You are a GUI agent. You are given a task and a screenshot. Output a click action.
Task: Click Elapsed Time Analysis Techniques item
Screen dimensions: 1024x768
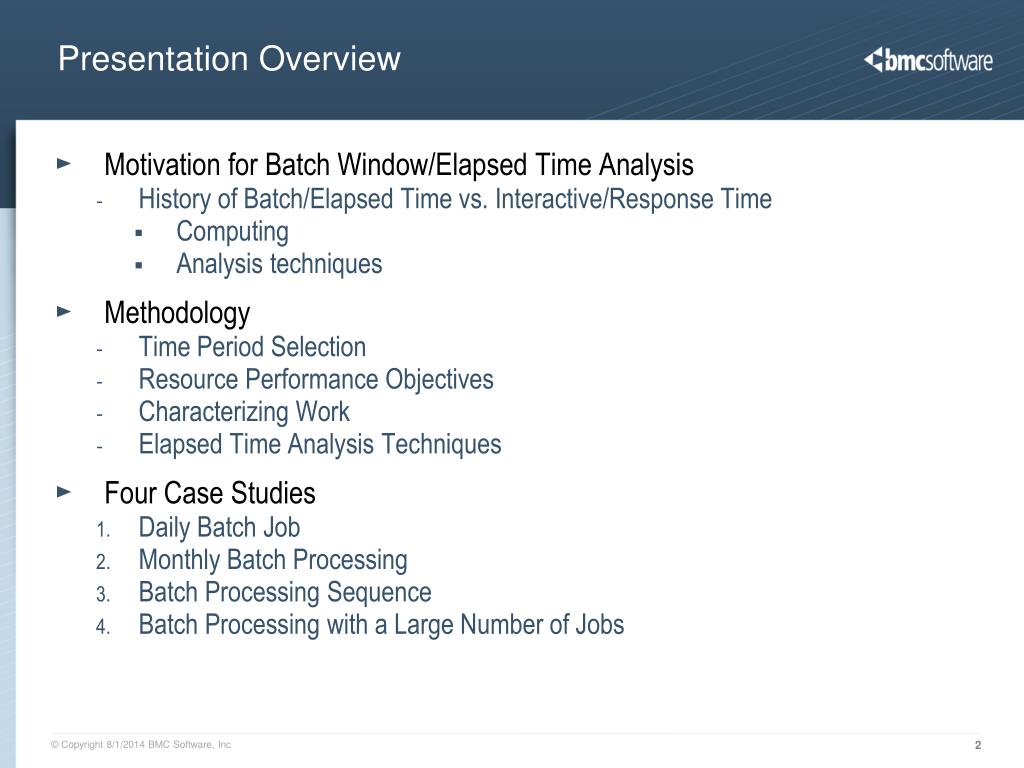pos(320,444)
